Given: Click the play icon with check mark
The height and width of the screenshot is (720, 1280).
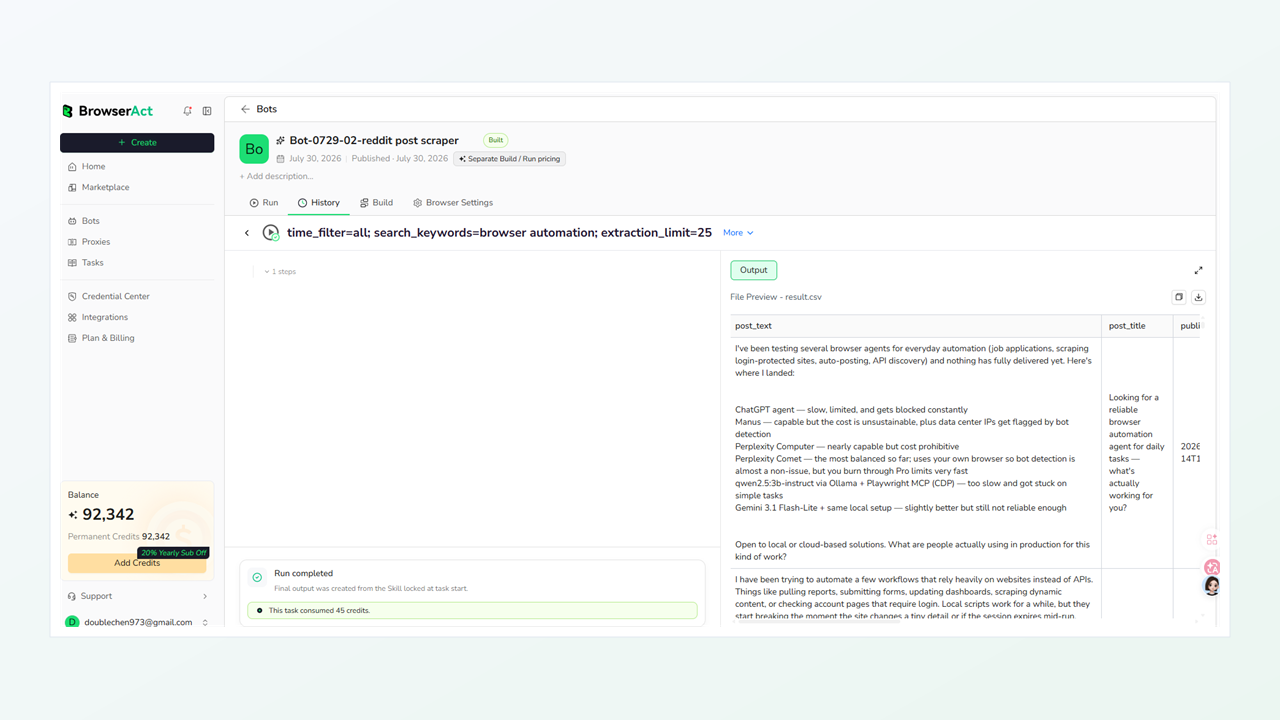Looking at the screenshot, I should click(271, 233).
